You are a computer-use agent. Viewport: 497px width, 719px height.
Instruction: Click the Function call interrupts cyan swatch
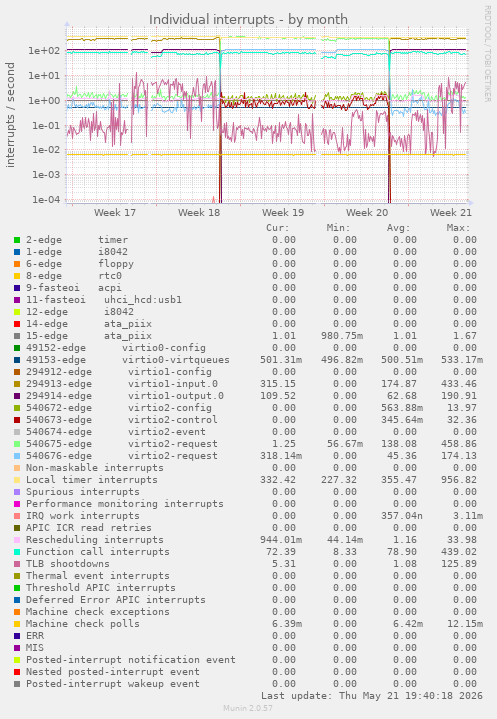[x=17, y=552]
